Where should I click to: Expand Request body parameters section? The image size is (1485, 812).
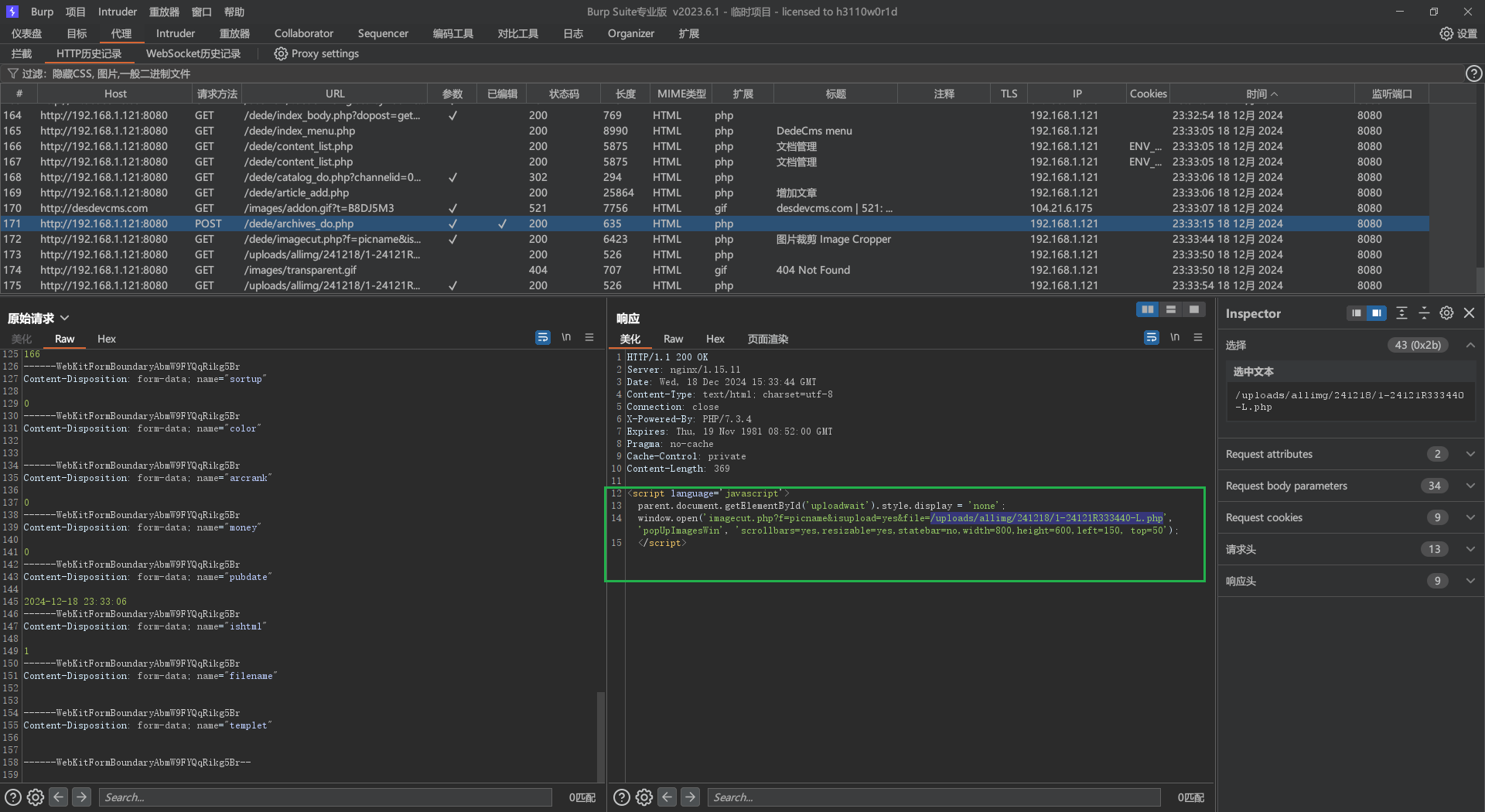click(1470, 486)
